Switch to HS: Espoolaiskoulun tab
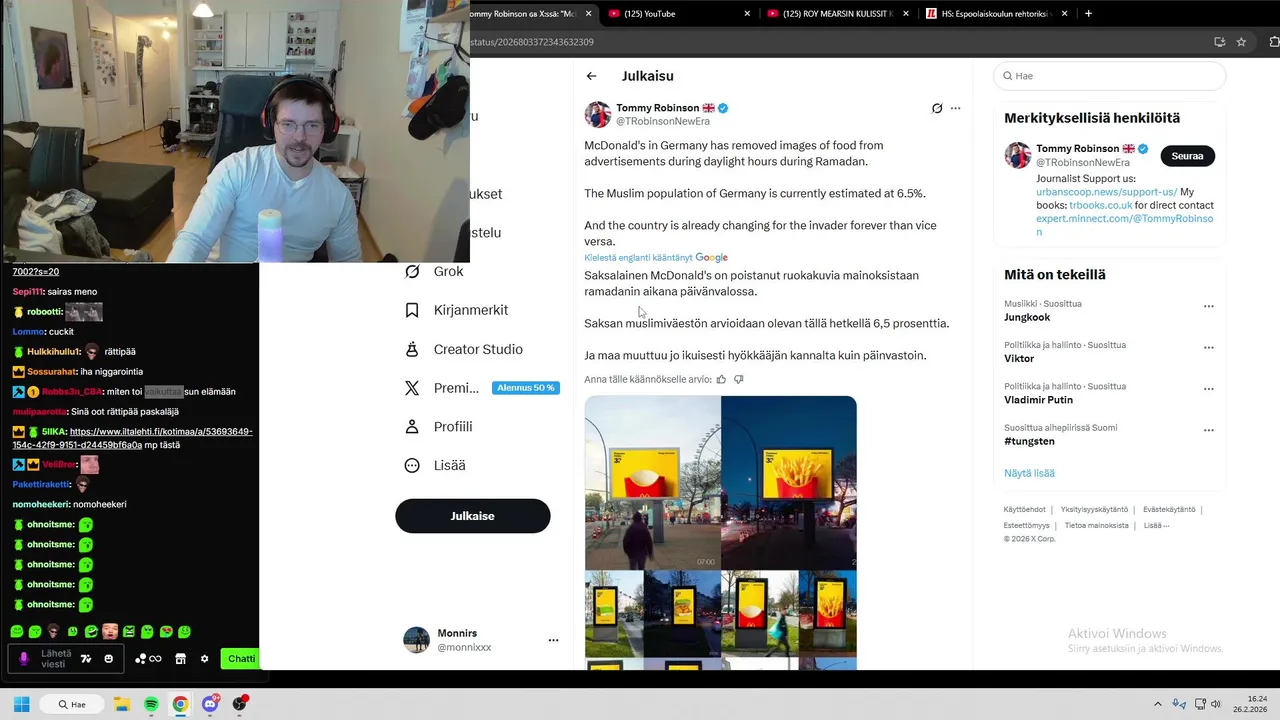 (x=996, y=14)
